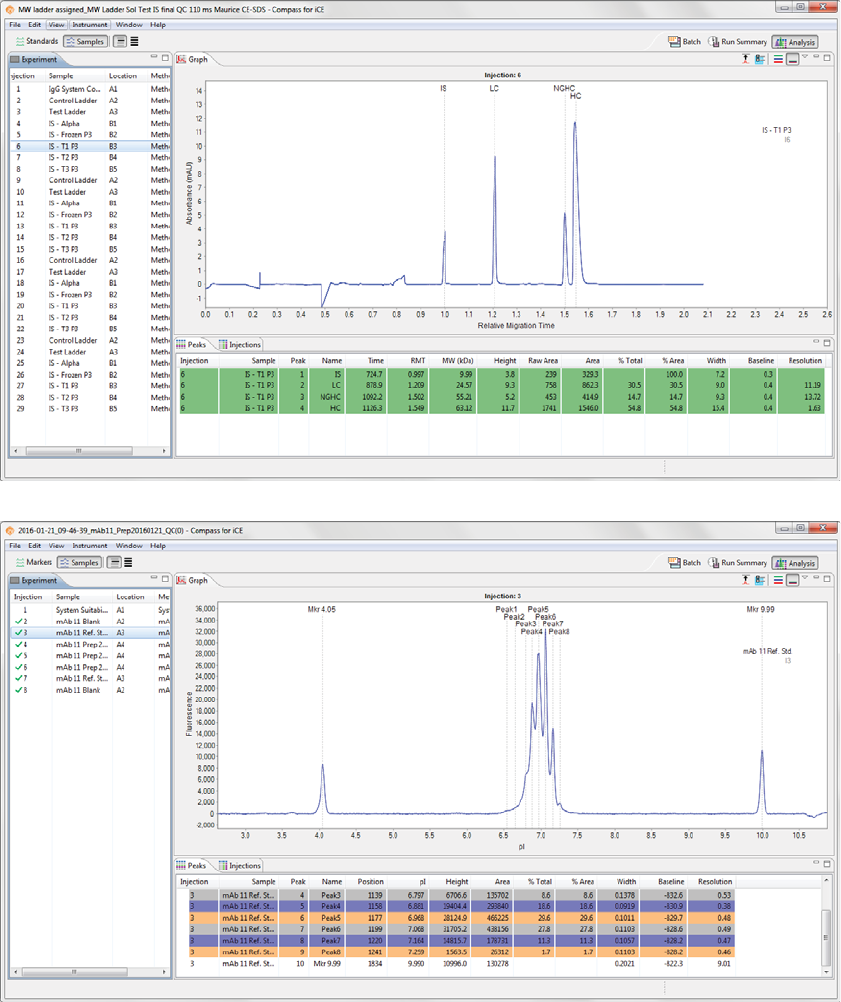Click the NGHC peak row in Peaks table
Screen dimensions: 841x1002
pyautogui.click(x=502, y=397)
